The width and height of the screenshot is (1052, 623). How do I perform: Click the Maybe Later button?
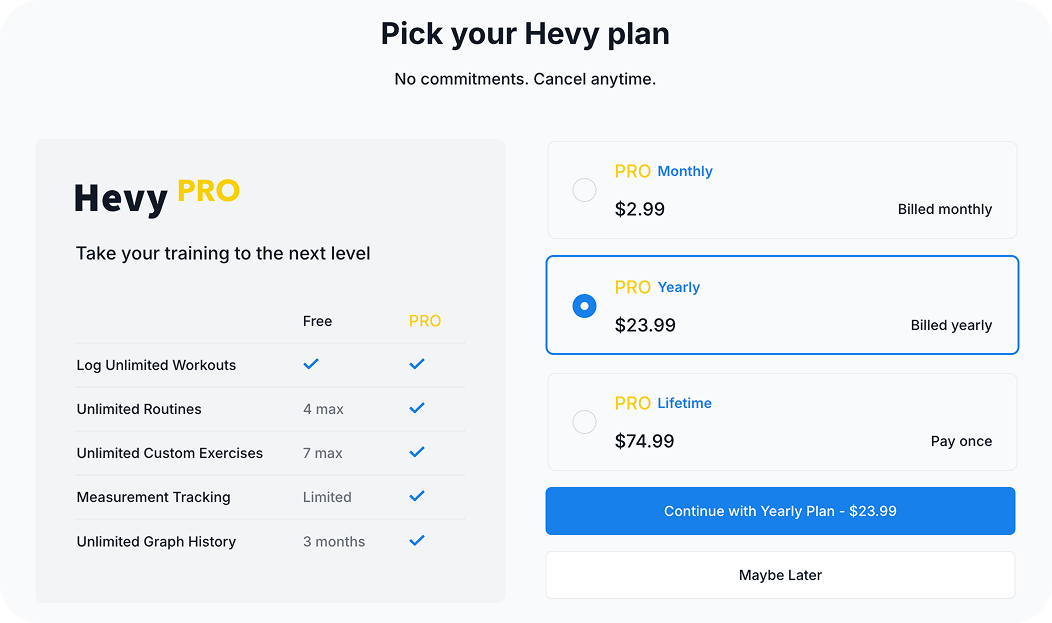780,575
